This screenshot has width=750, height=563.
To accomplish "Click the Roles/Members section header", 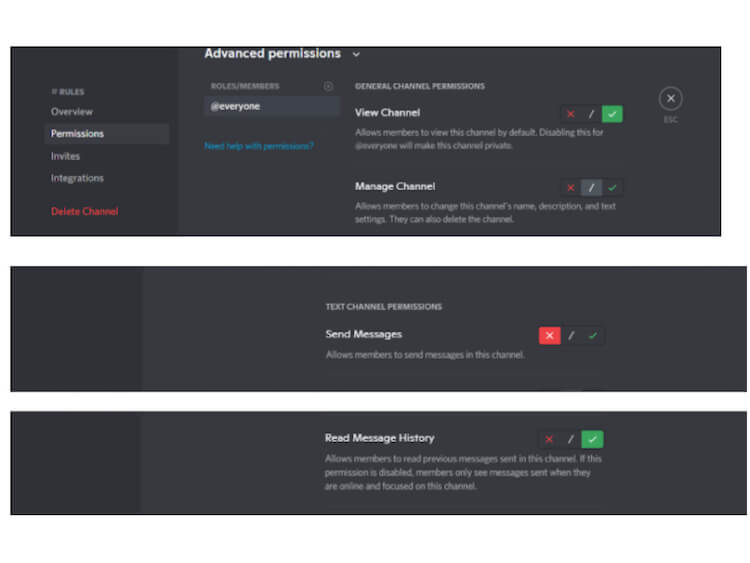I will point(245,86).
